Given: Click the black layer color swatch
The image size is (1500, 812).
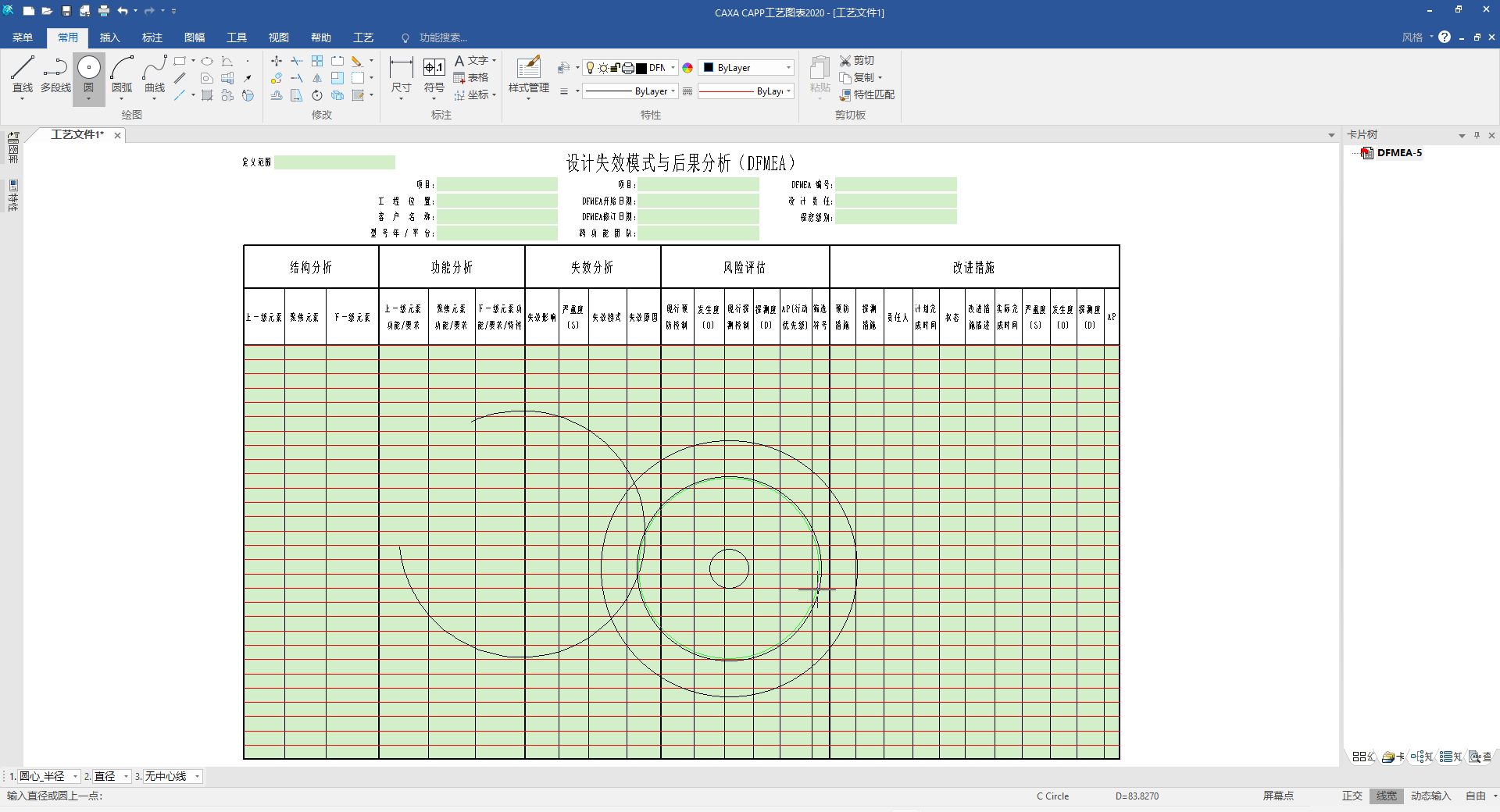Looking at the screenshot, I should (x=641, y=68).
